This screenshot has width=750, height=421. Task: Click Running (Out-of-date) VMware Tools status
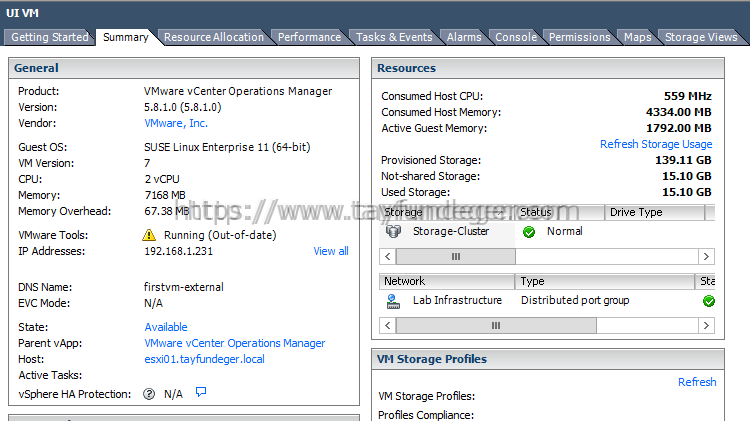click(x=220, y=235)
